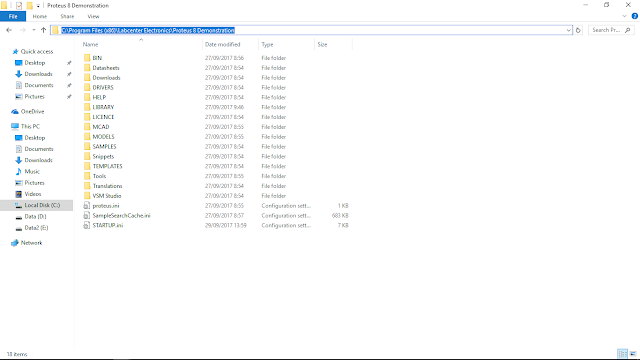Switch to the Share ribbon tab

click(x=67, y=16)
